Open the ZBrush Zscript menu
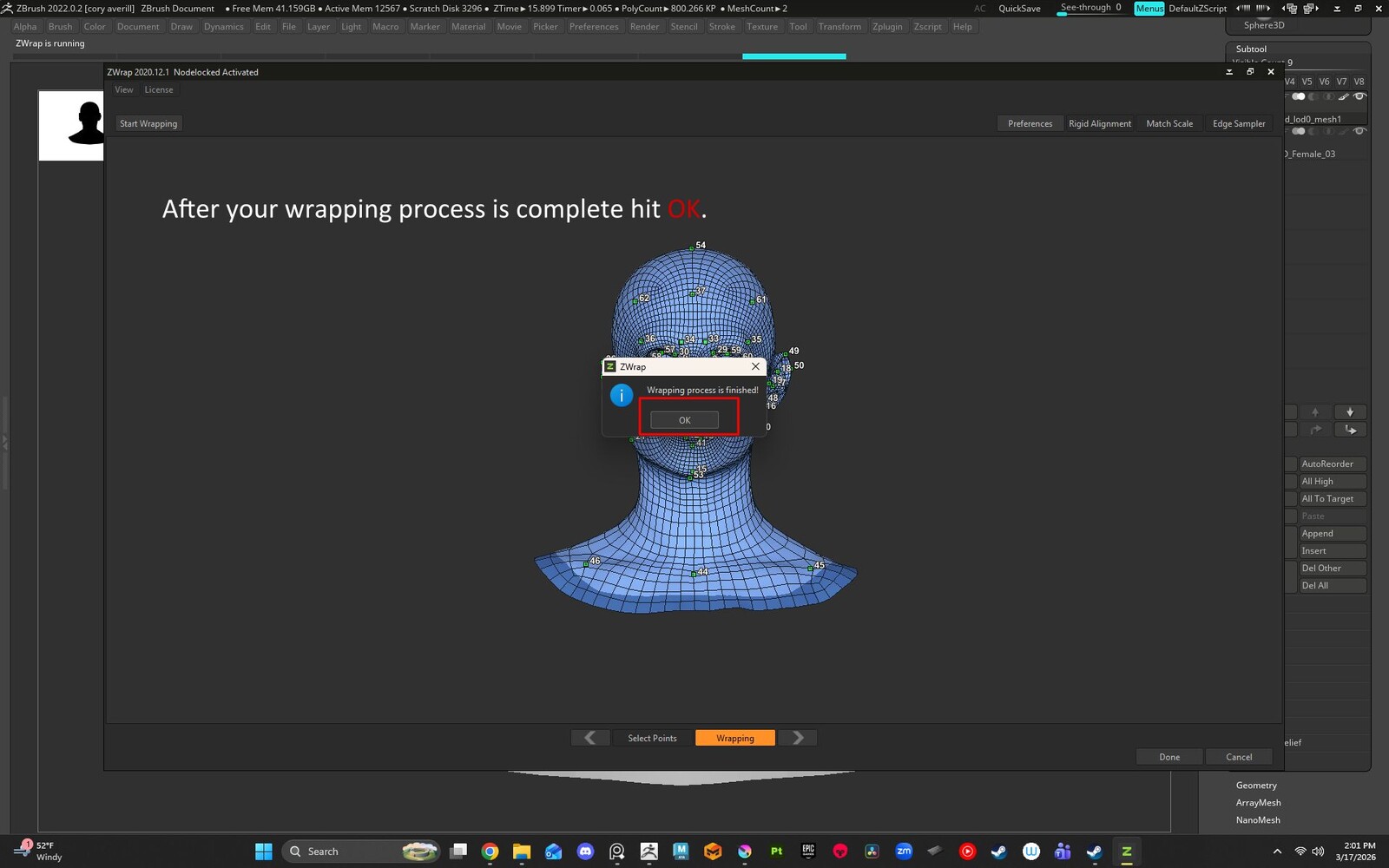 point(927,27)
